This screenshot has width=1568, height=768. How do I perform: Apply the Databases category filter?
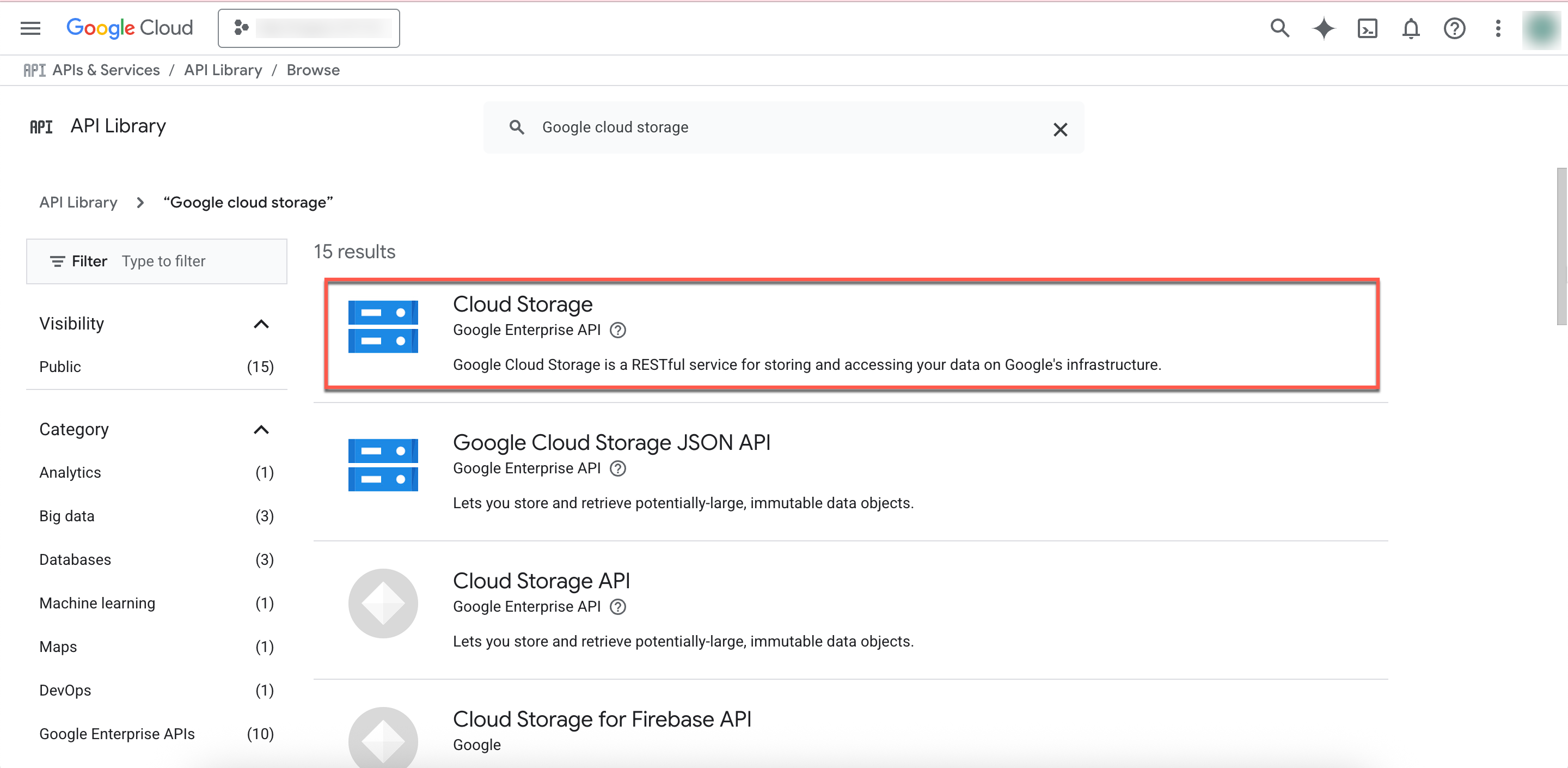pyautogui.click(x=75, y=559)
